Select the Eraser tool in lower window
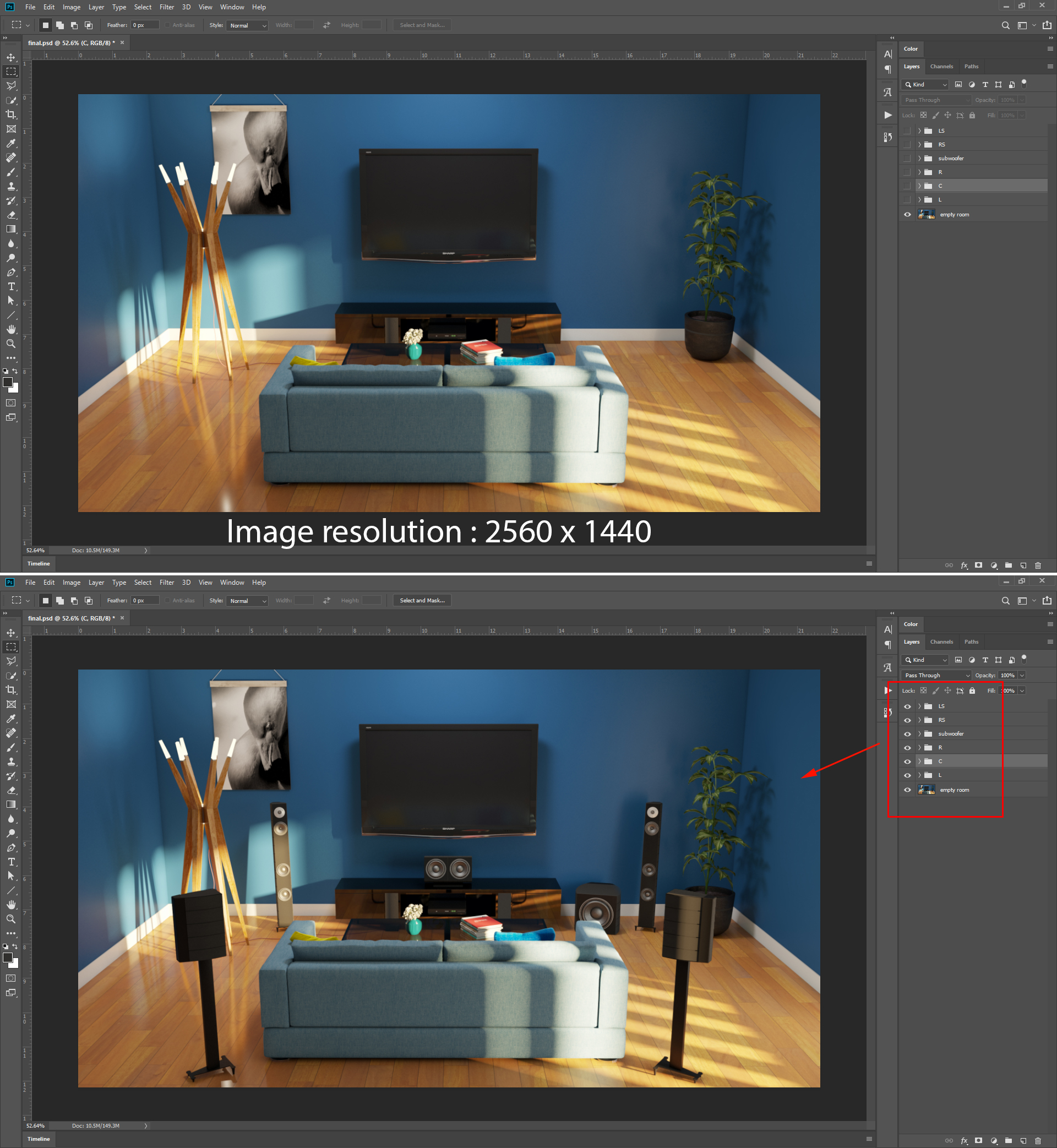Screen dimensions: 1057x1148 coord(11,791)
